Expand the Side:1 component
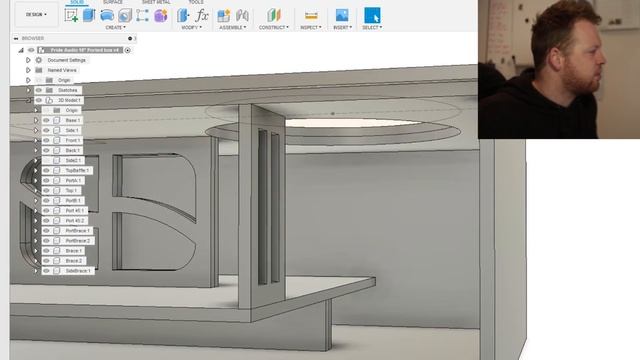 click(x=36, y=130)
